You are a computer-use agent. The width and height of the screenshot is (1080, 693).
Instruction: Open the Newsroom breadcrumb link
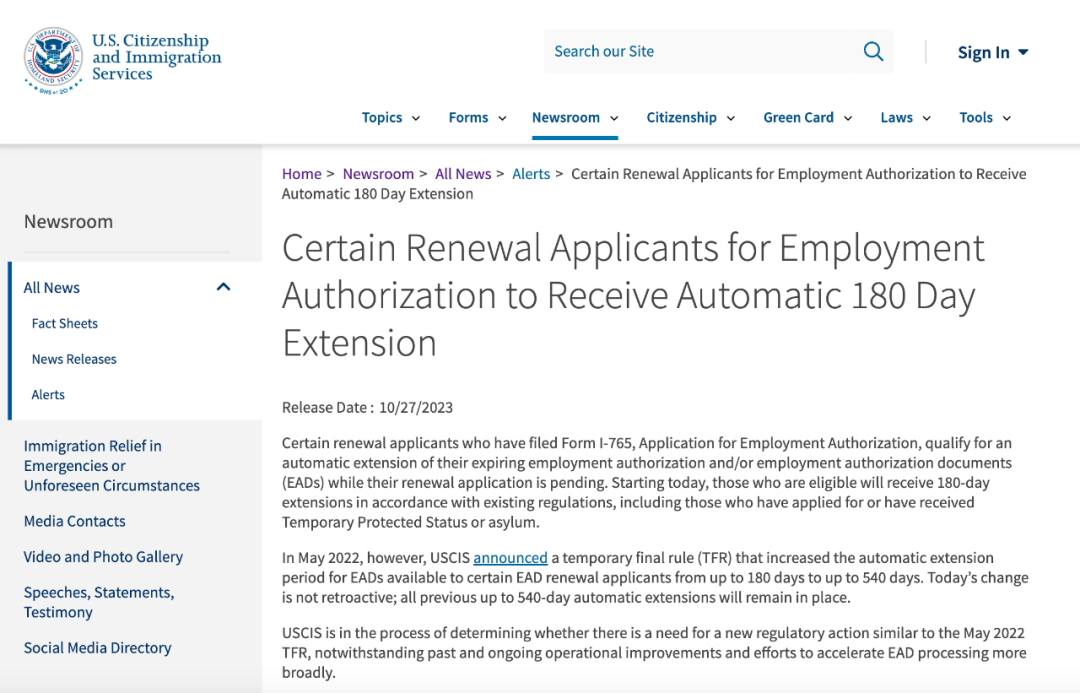point(378,174)
